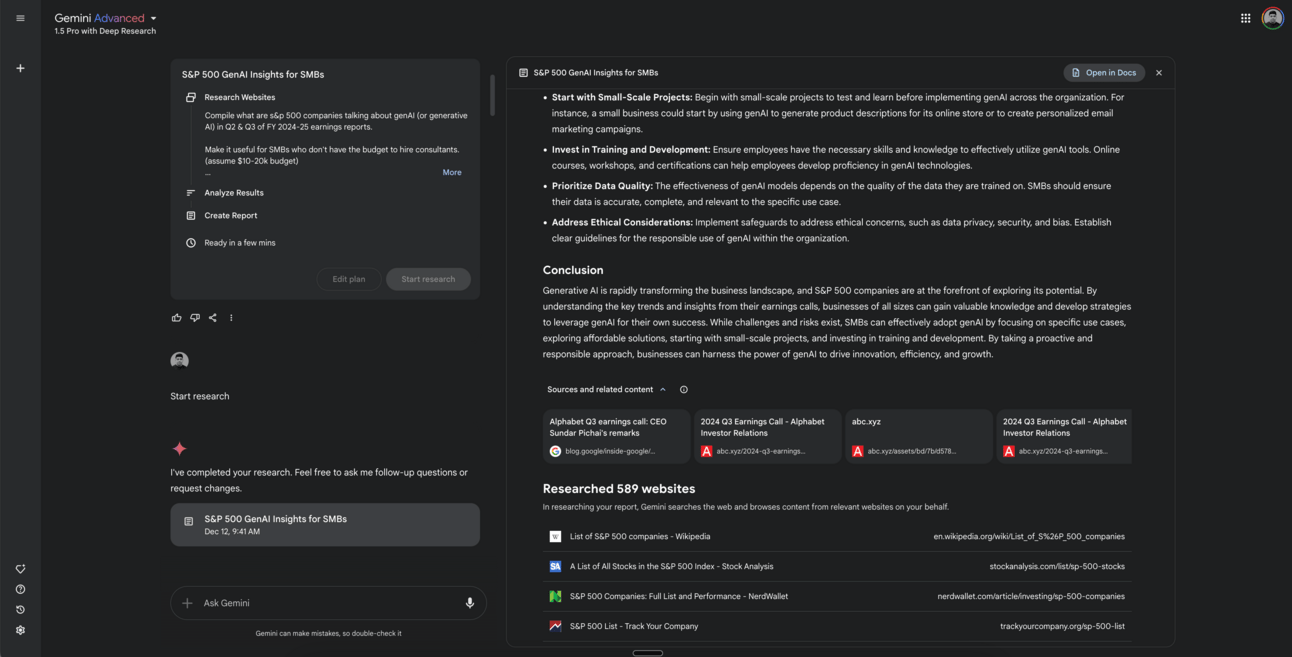Open the main hamburger menu
This screenshot has width=1292, height=657.
[20, 18]
